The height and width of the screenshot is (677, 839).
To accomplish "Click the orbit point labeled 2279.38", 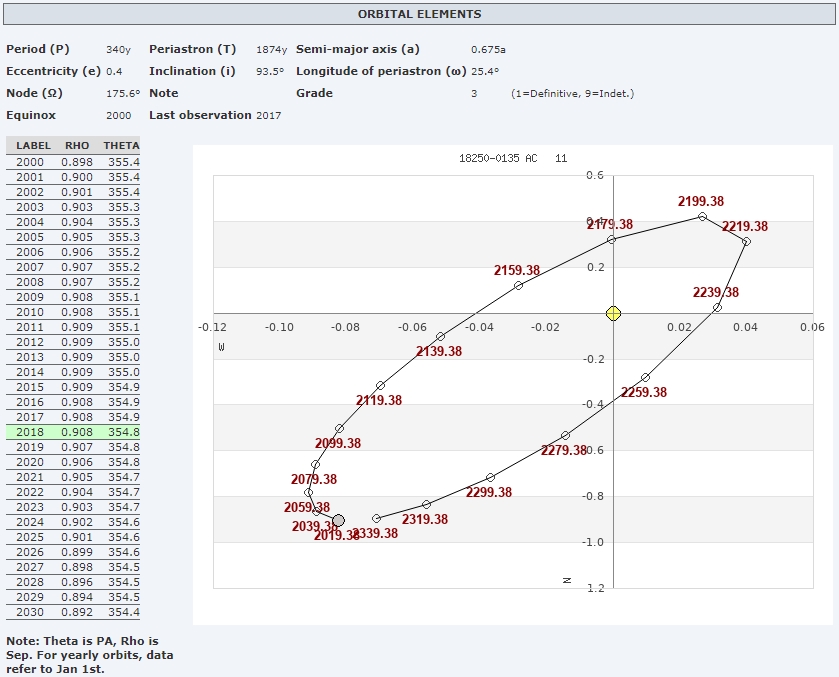I will (x=565, y=435).
